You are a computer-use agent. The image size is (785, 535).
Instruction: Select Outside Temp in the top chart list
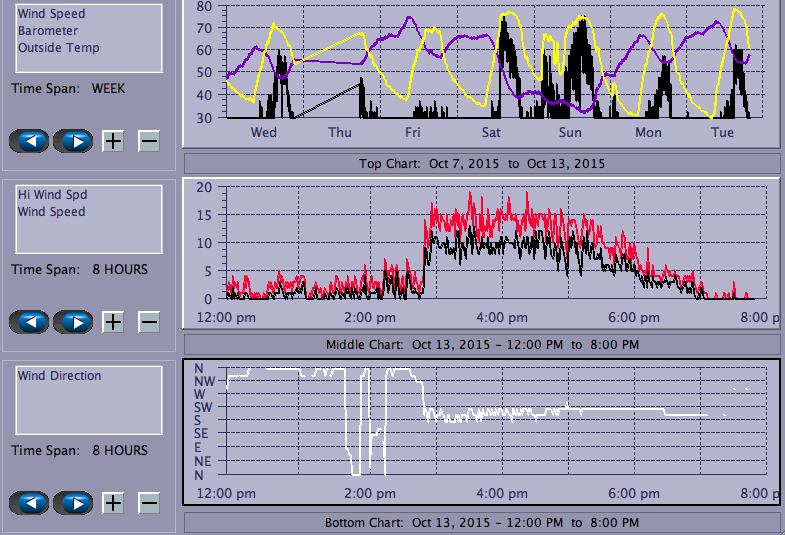point(58,47)
